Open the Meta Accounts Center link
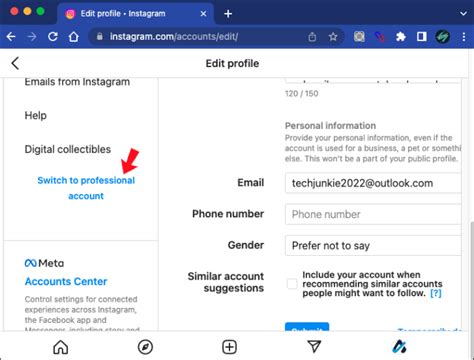 click(66, 281)
